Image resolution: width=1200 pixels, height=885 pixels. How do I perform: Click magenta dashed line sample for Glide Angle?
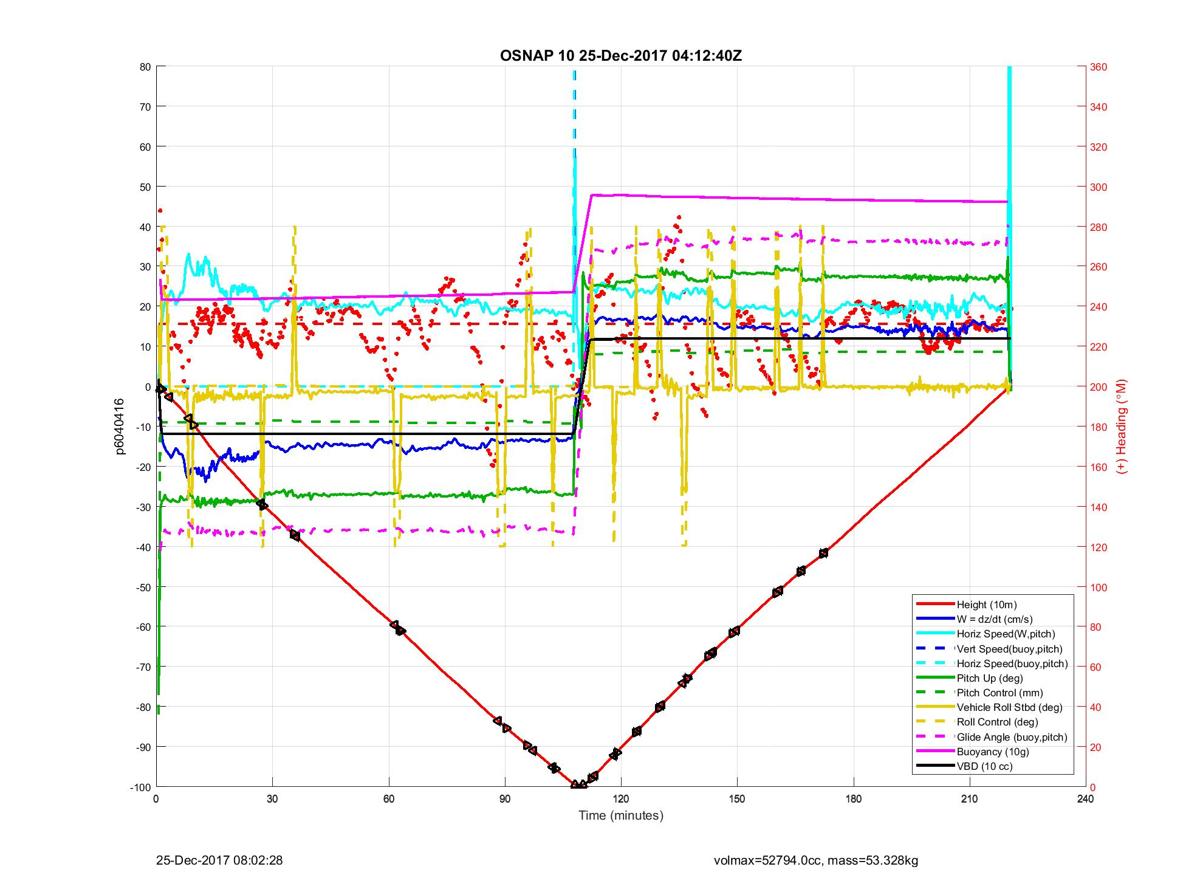934,737
